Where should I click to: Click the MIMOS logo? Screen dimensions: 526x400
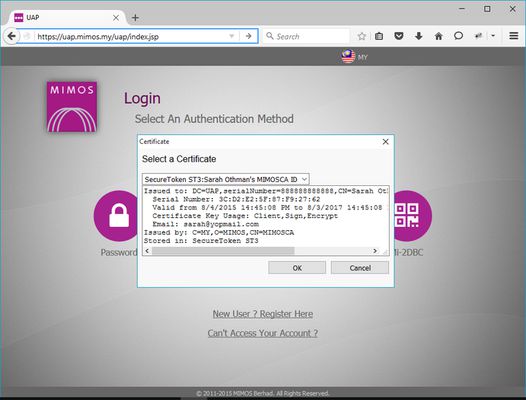click(x=72, y=107)
